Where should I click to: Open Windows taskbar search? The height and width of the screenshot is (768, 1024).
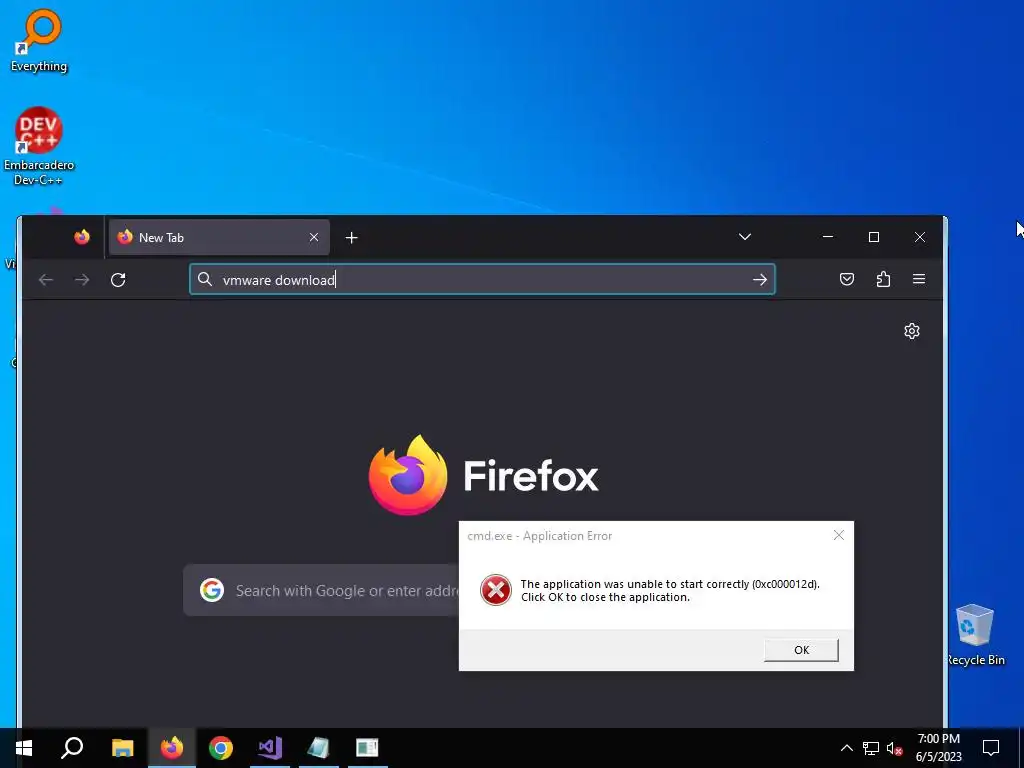coord(72,748)
